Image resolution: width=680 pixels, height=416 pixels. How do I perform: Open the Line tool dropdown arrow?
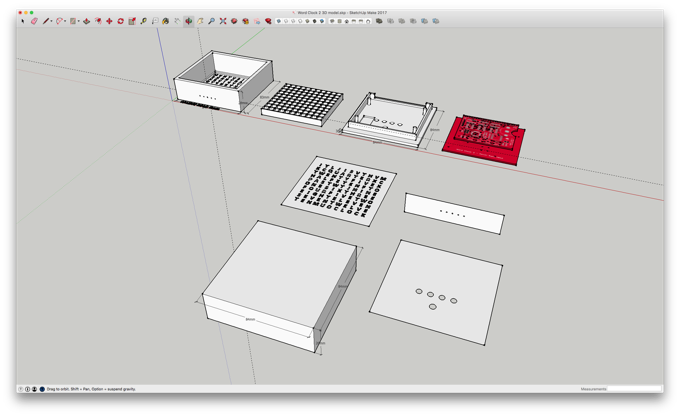click(51, 21)
